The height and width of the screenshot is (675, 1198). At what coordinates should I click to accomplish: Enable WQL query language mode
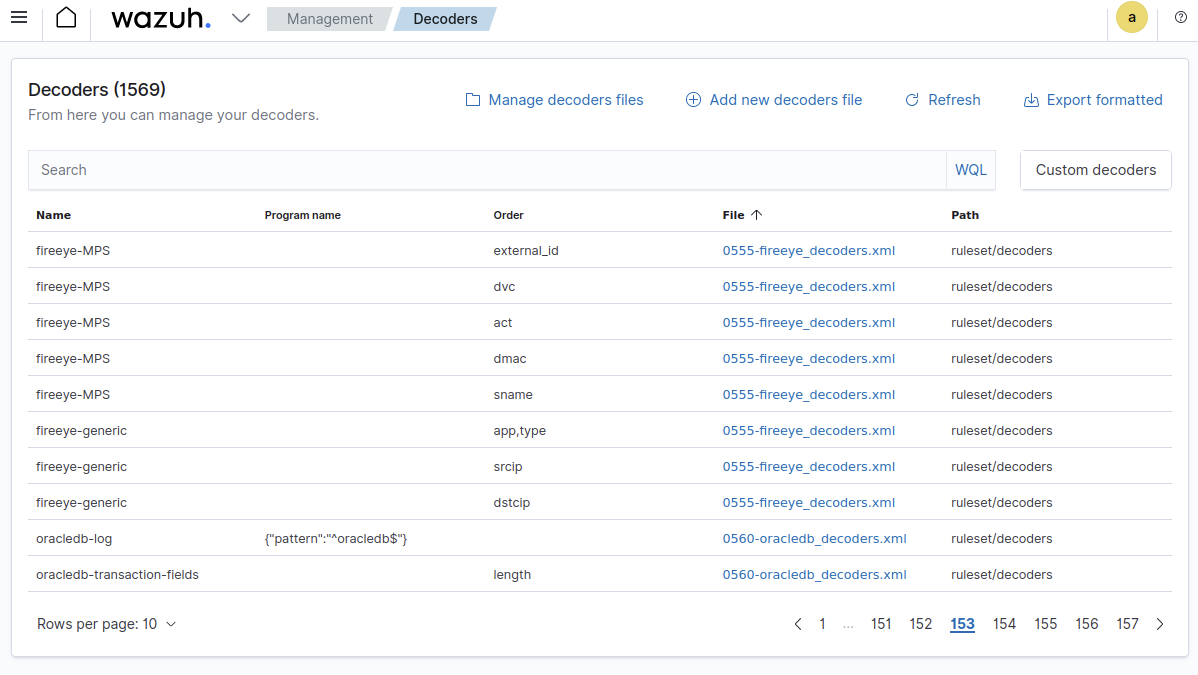tap(970, 169)
